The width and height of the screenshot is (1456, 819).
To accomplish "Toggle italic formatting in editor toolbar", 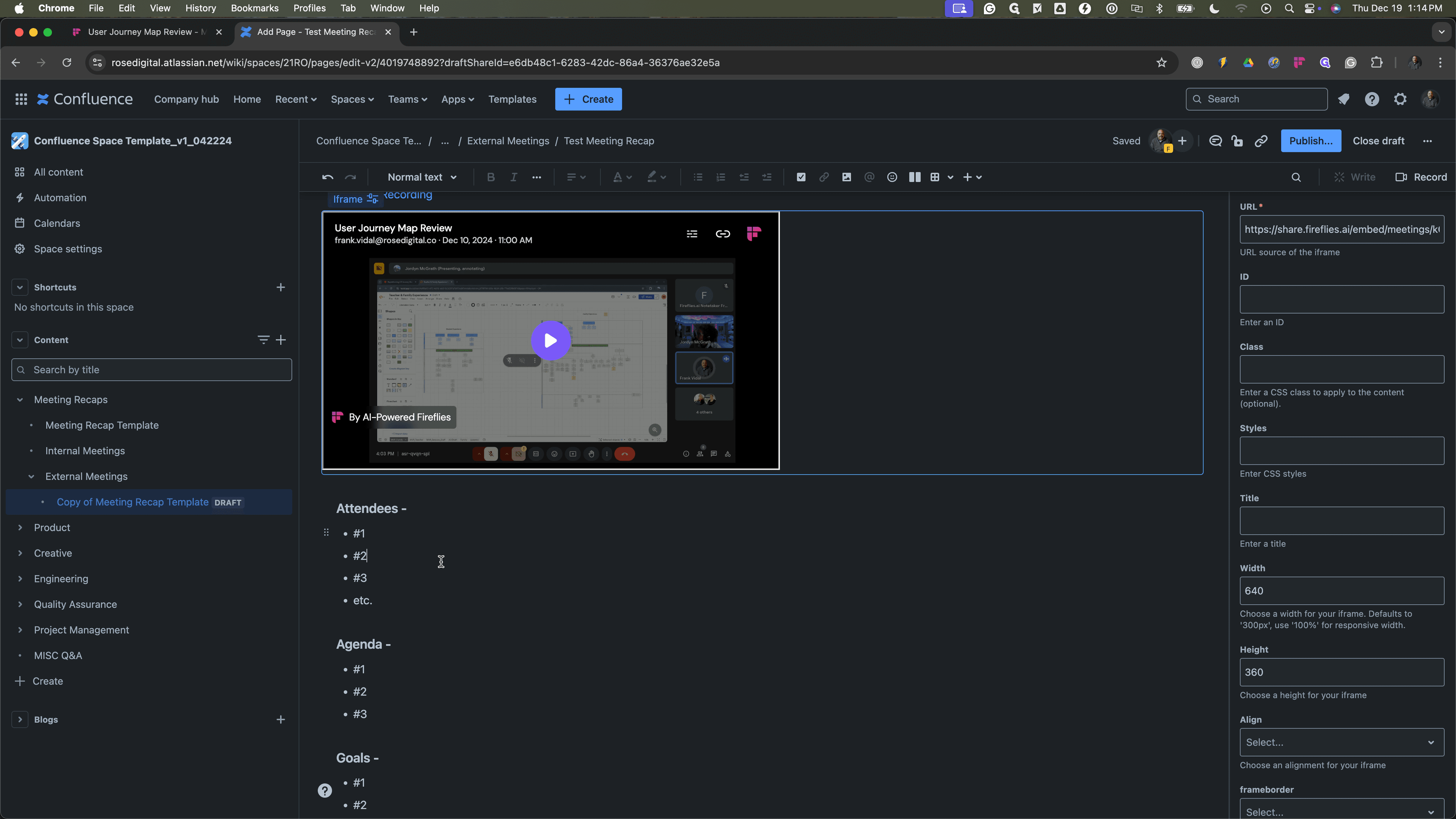I will [x=513, y=177].
